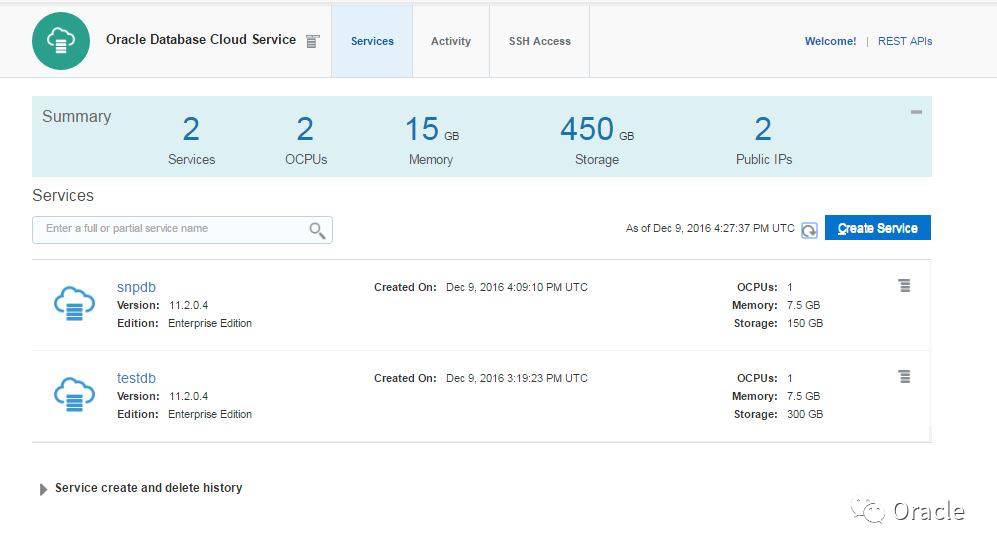Screen dimensions: 997x552
Task: Click the 15 GB Memory summary value
Action: tap(432, 129)
